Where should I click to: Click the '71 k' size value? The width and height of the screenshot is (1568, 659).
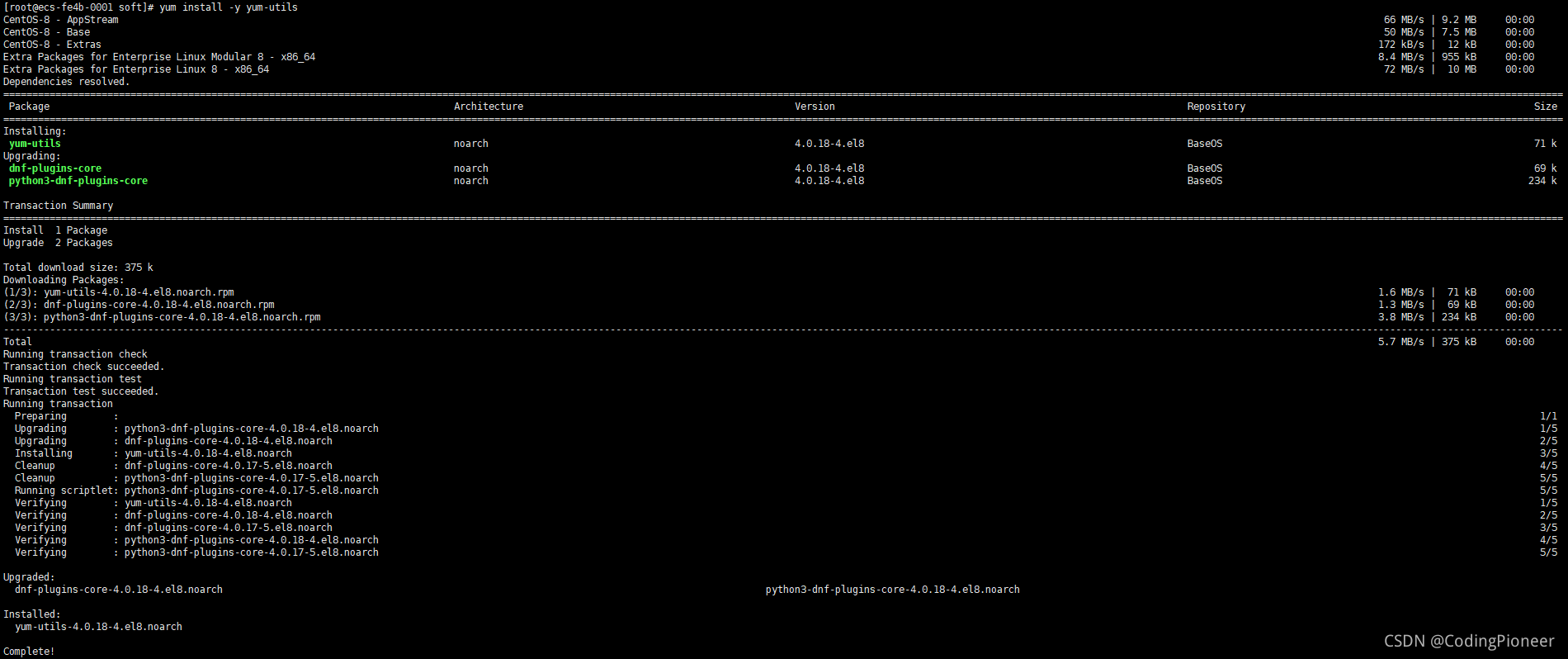(1546, 144)
